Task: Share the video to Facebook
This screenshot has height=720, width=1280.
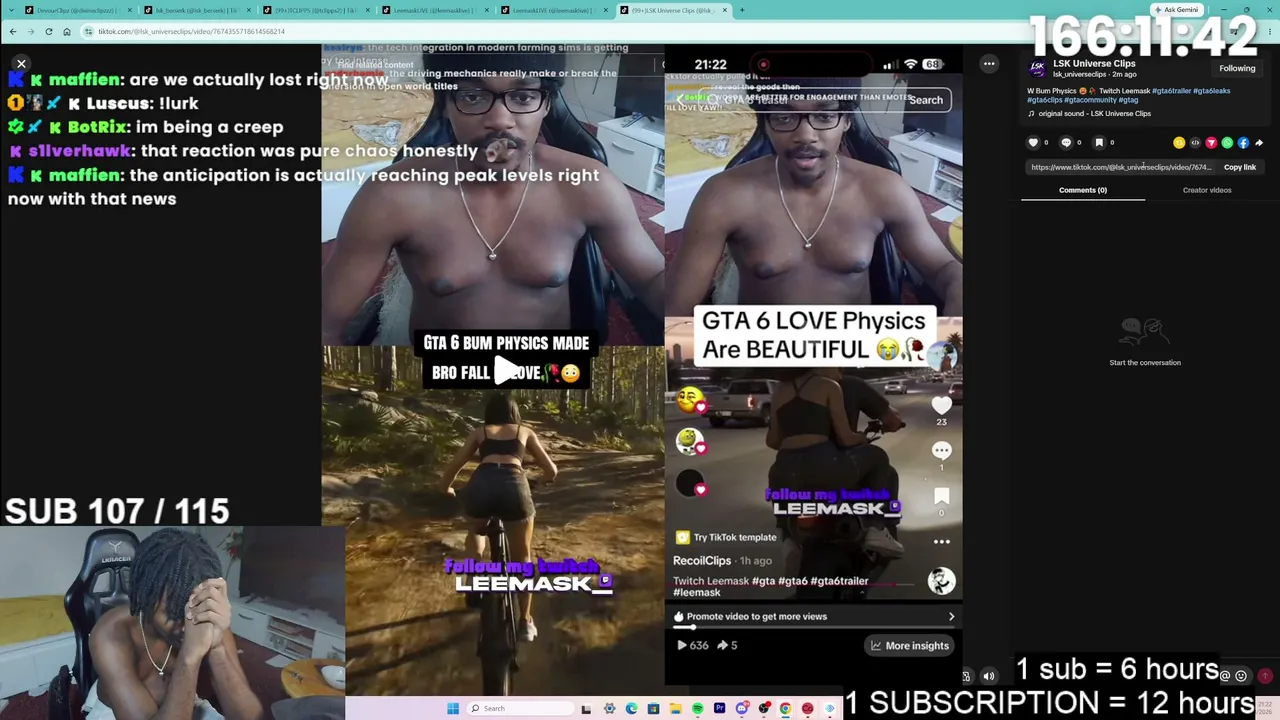Action: pyautogui.click(x=1243, y=143)
